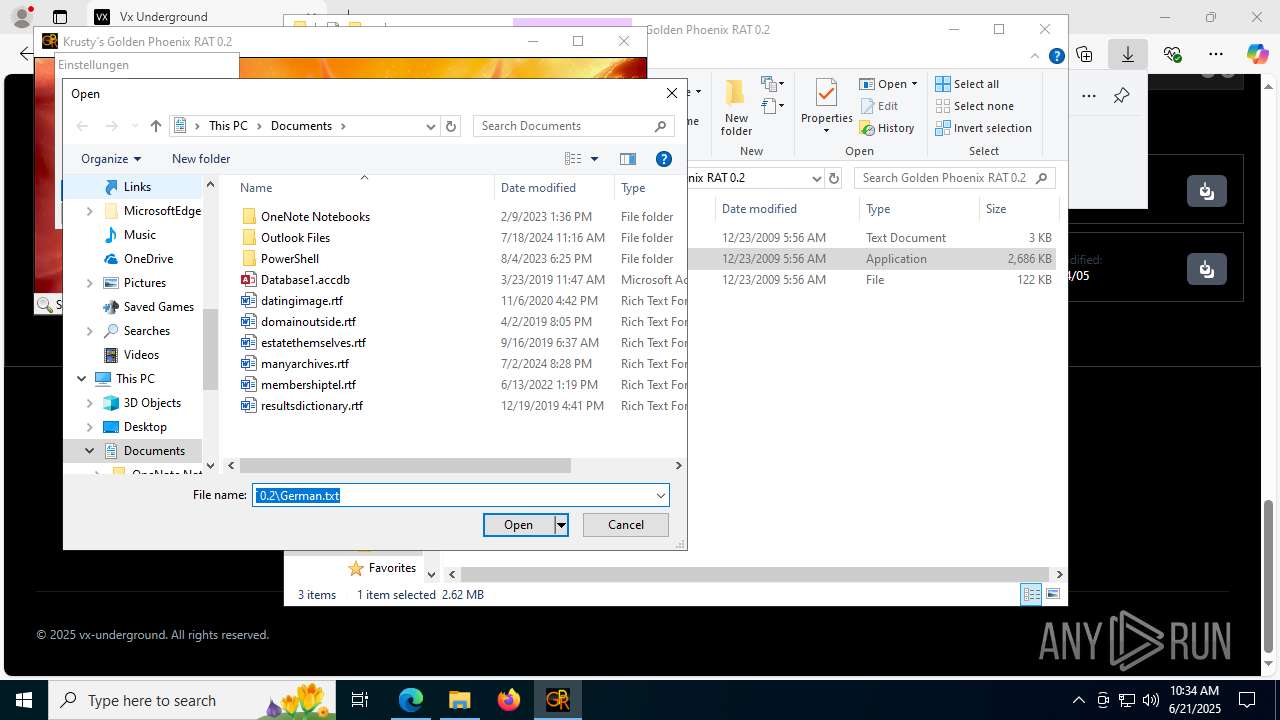Screen dimensions: 1280x720
Task: Click the Properties icon in the Explorer ribbon
Action: point(826,94)
